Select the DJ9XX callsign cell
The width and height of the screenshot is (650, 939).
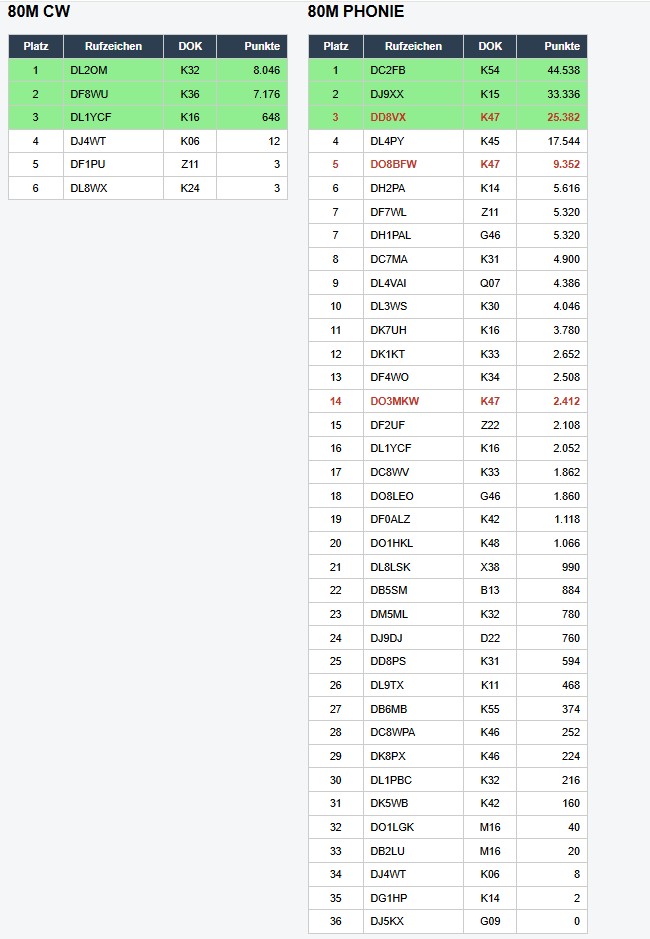387,94
